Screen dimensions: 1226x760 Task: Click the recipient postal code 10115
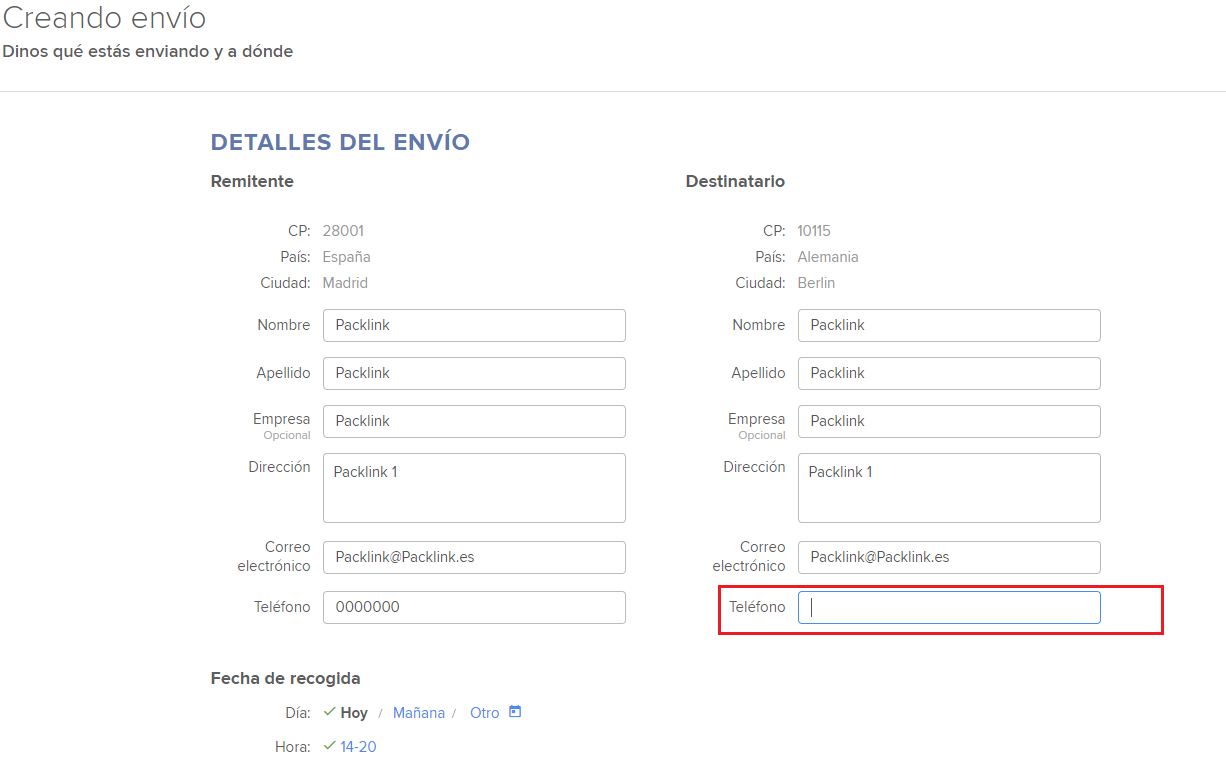[816, 231]
